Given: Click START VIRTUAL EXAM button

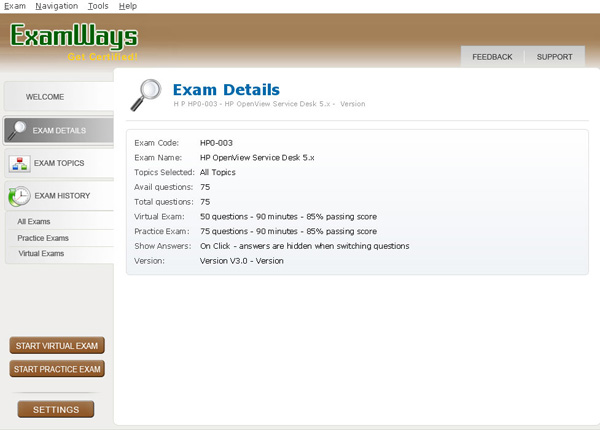Looking at the screenshot, I should pyautogui.click(x=57, y=346).
